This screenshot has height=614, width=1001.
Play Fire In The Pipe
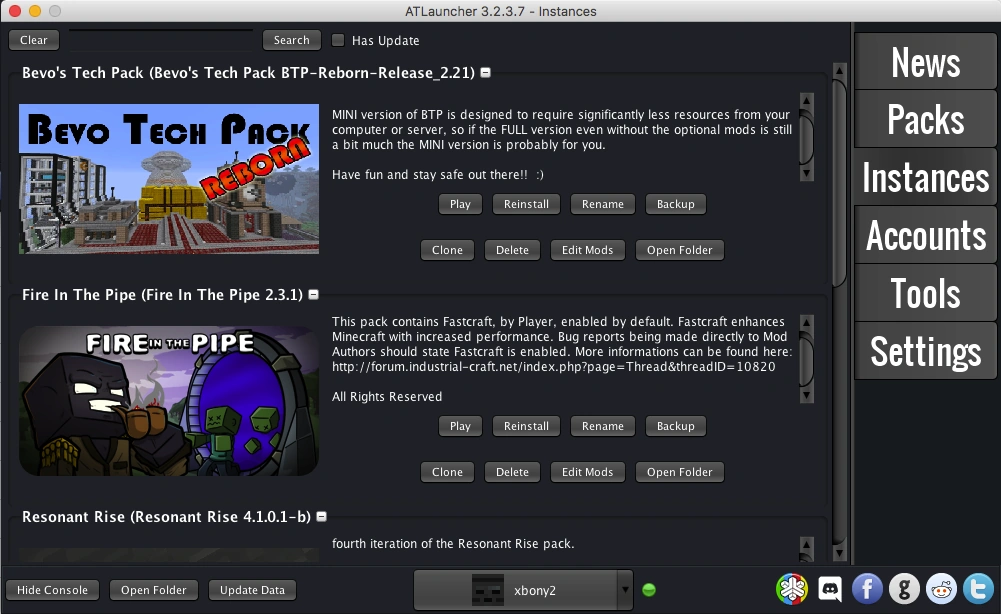coord(460,426)
